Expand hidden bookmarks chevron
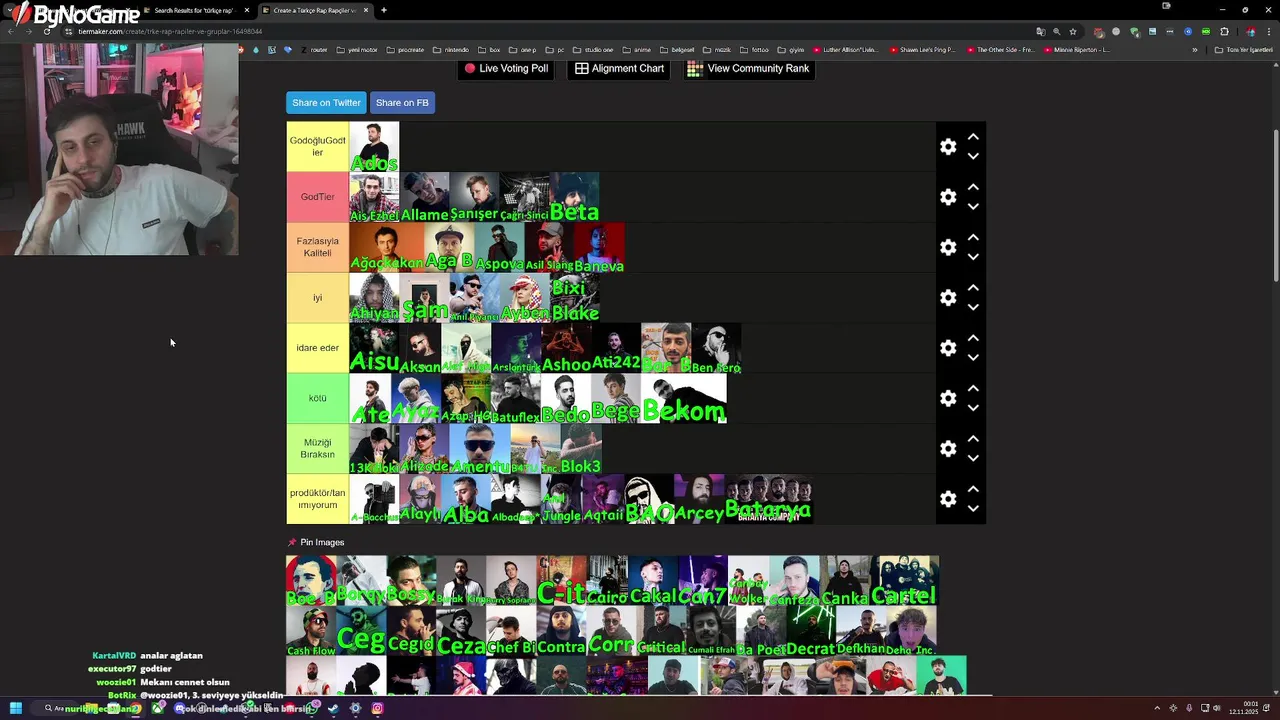 coord(1194,49)
